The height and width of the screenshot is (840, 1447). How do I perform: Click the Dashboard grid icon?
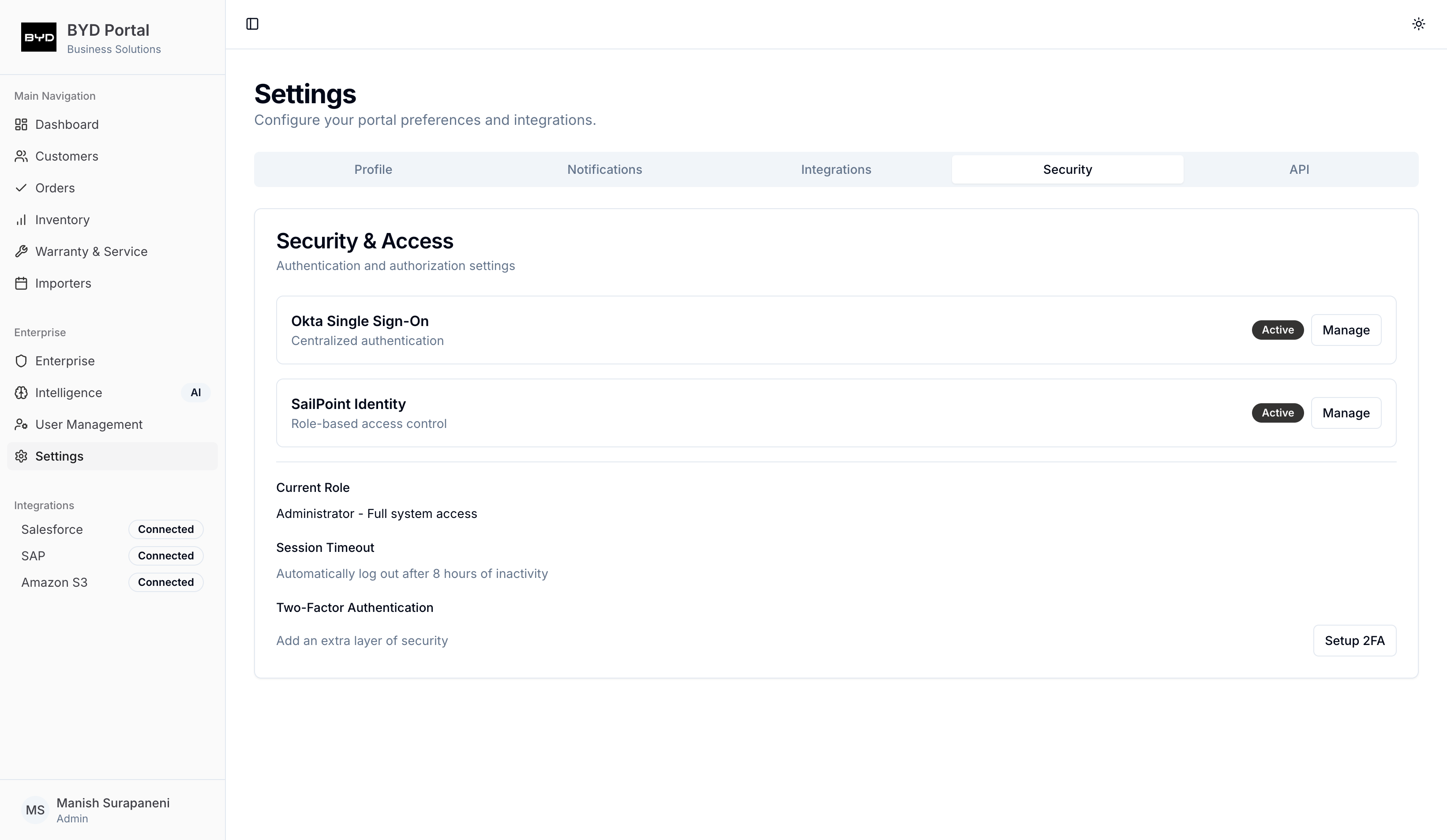(21, 124)
